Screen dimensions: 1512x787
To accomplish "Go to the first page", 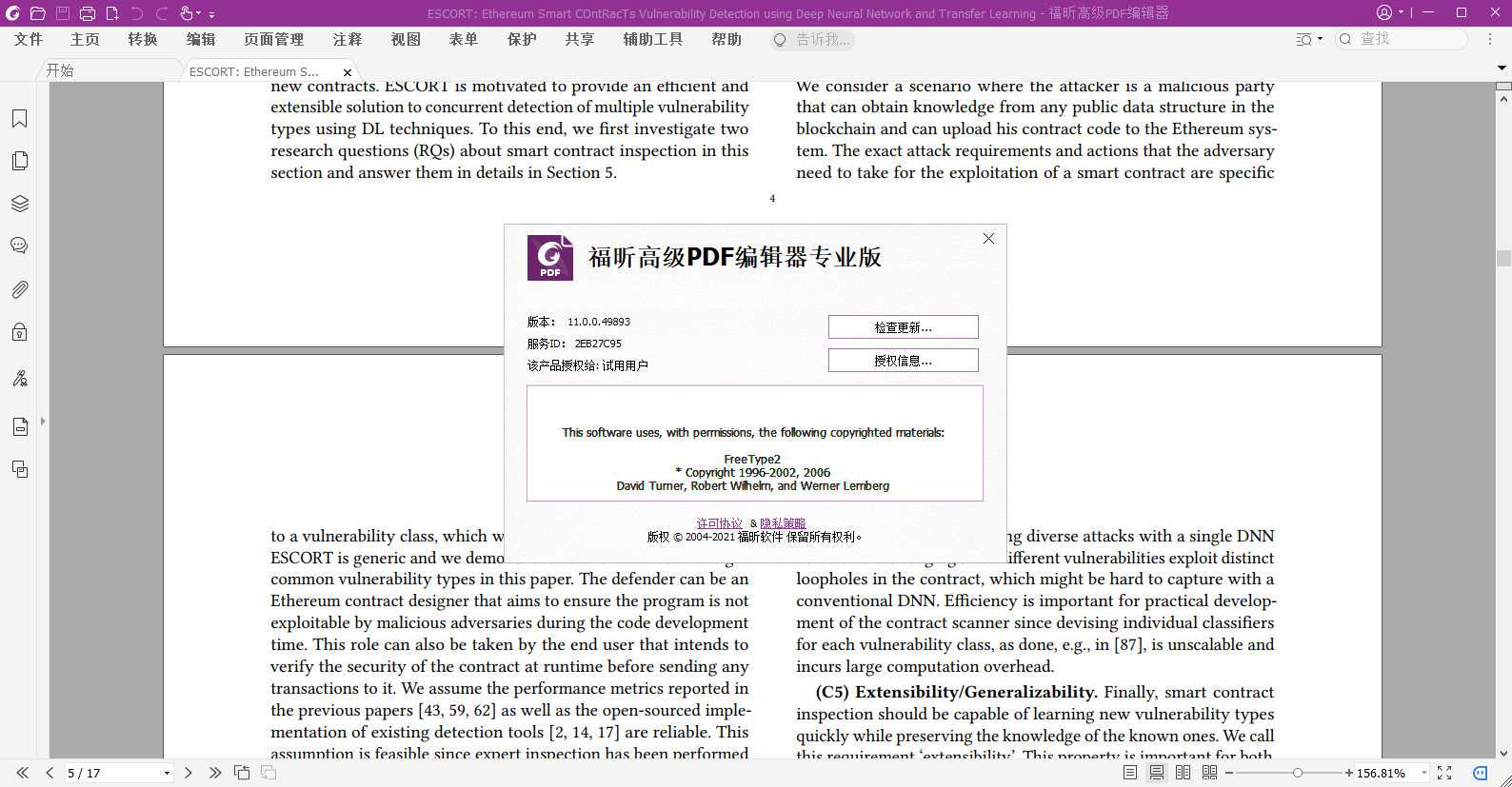I will (23, 773).
